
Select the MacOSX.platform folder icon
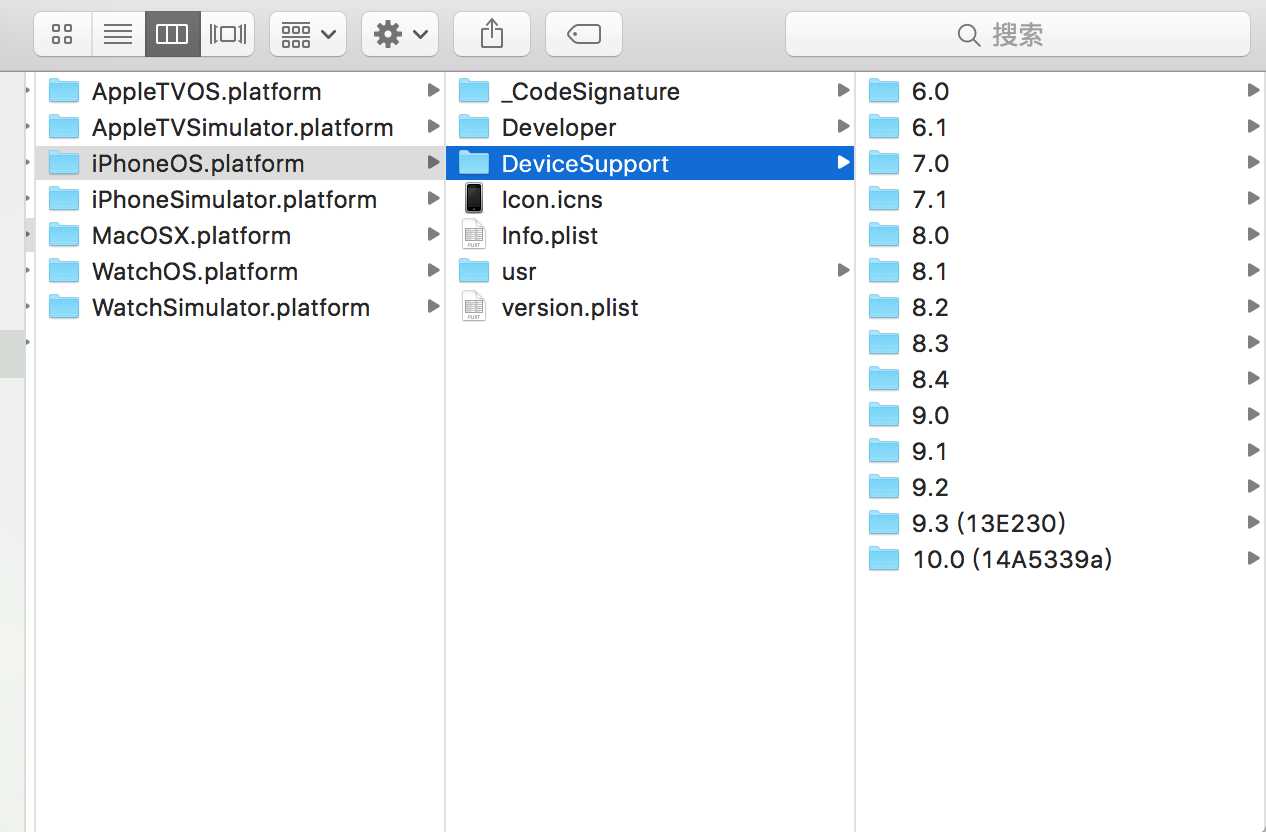[x=64, y=235]
